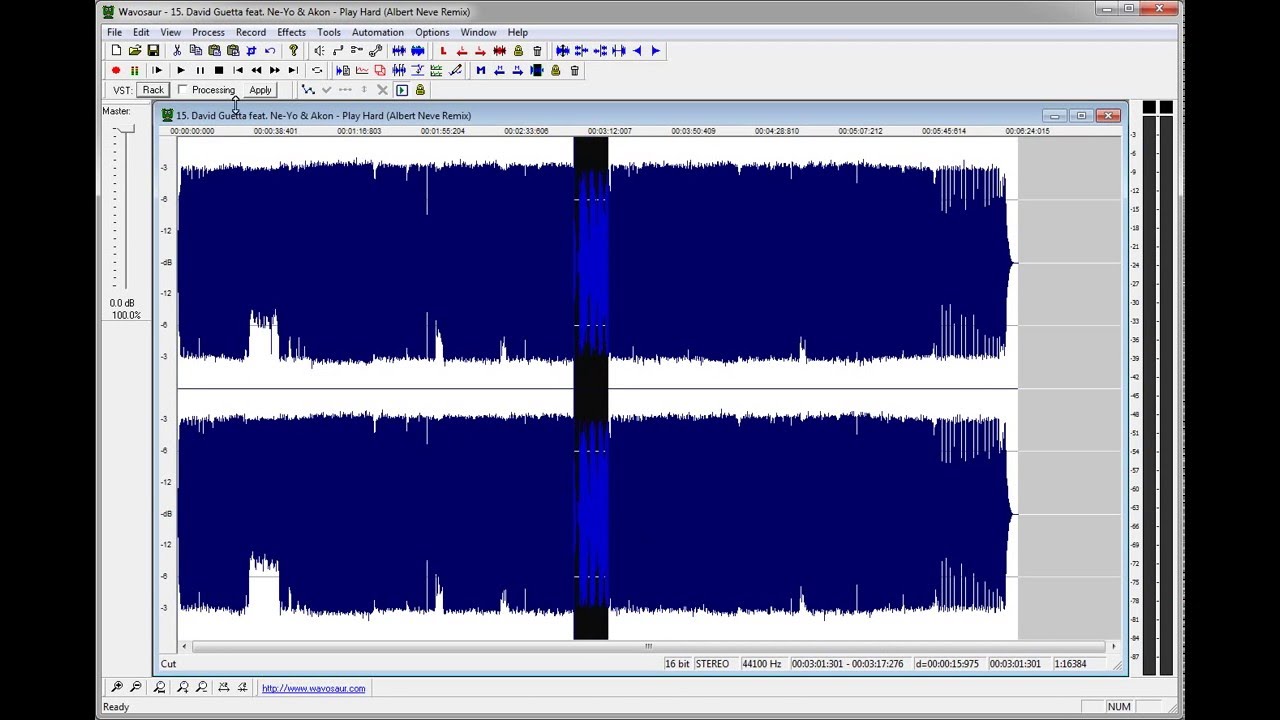Click the horizontal waveform scrollbar thumb
The width and height of the screenshot is (1280, 720).
coord(648,646)
